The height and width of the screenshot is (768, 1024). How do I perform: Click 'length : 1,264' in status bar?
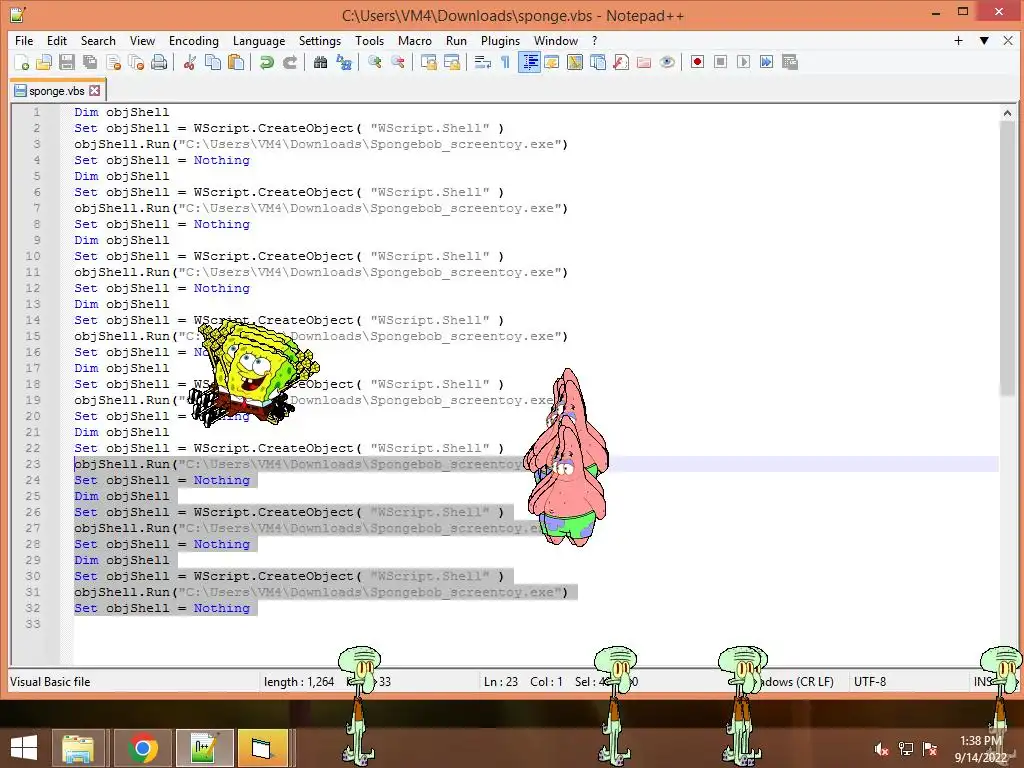(299, 682)
